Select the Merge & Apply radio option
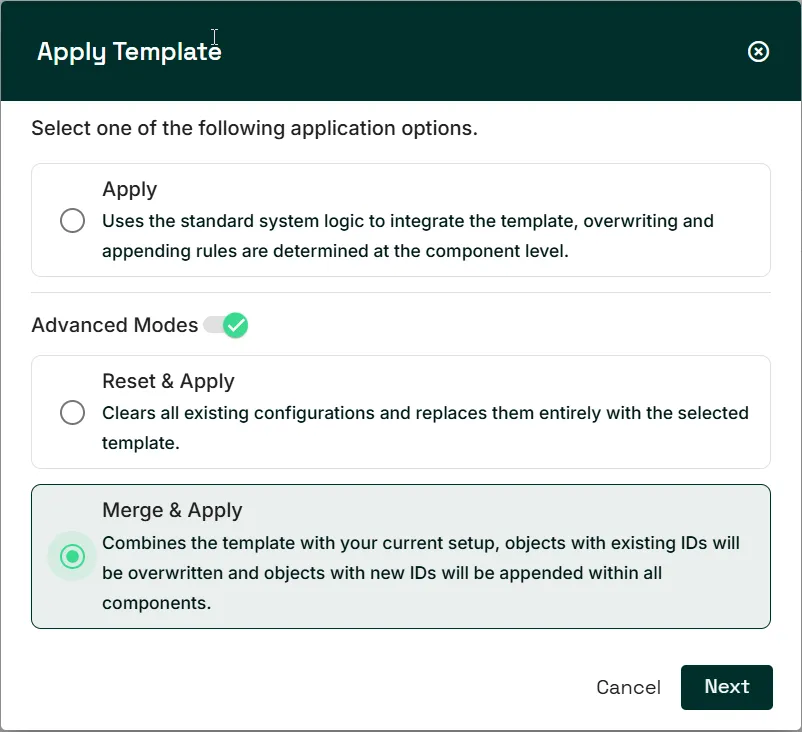Screen dimensions: 802x732 [x=73, y=556]
